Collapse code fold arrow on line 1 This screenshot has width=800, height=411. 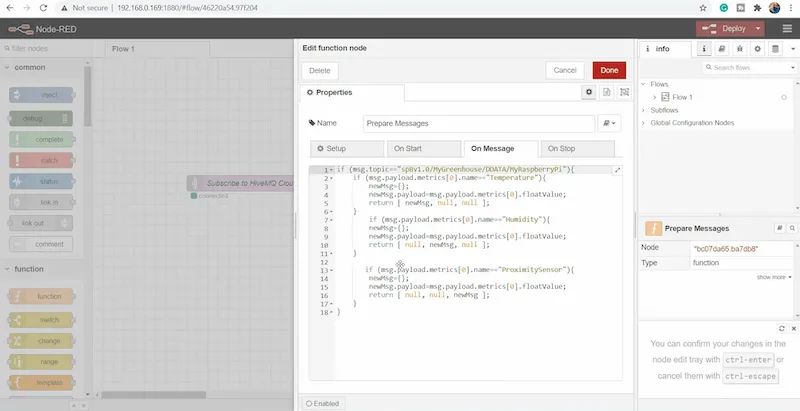pyautogui.click(x=331, y=170)
